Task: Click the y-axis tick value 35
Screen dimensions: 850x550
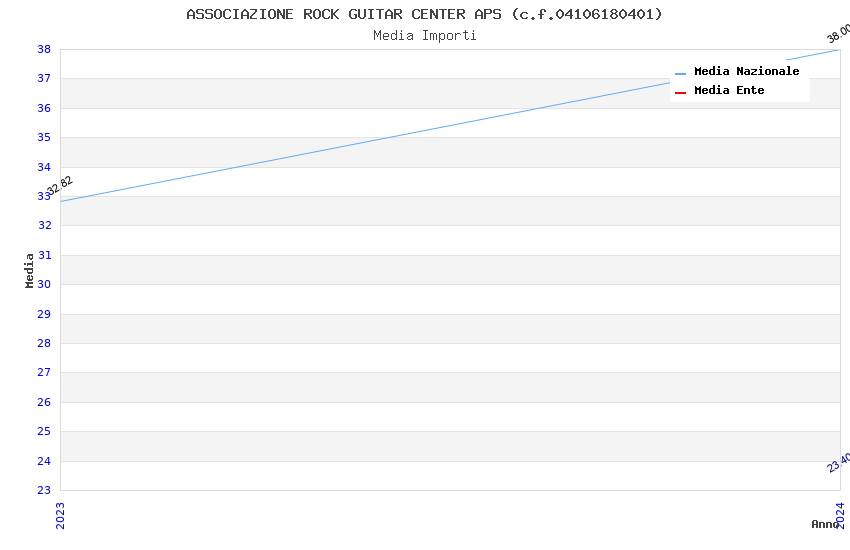Action: click(x=44, y=138)
